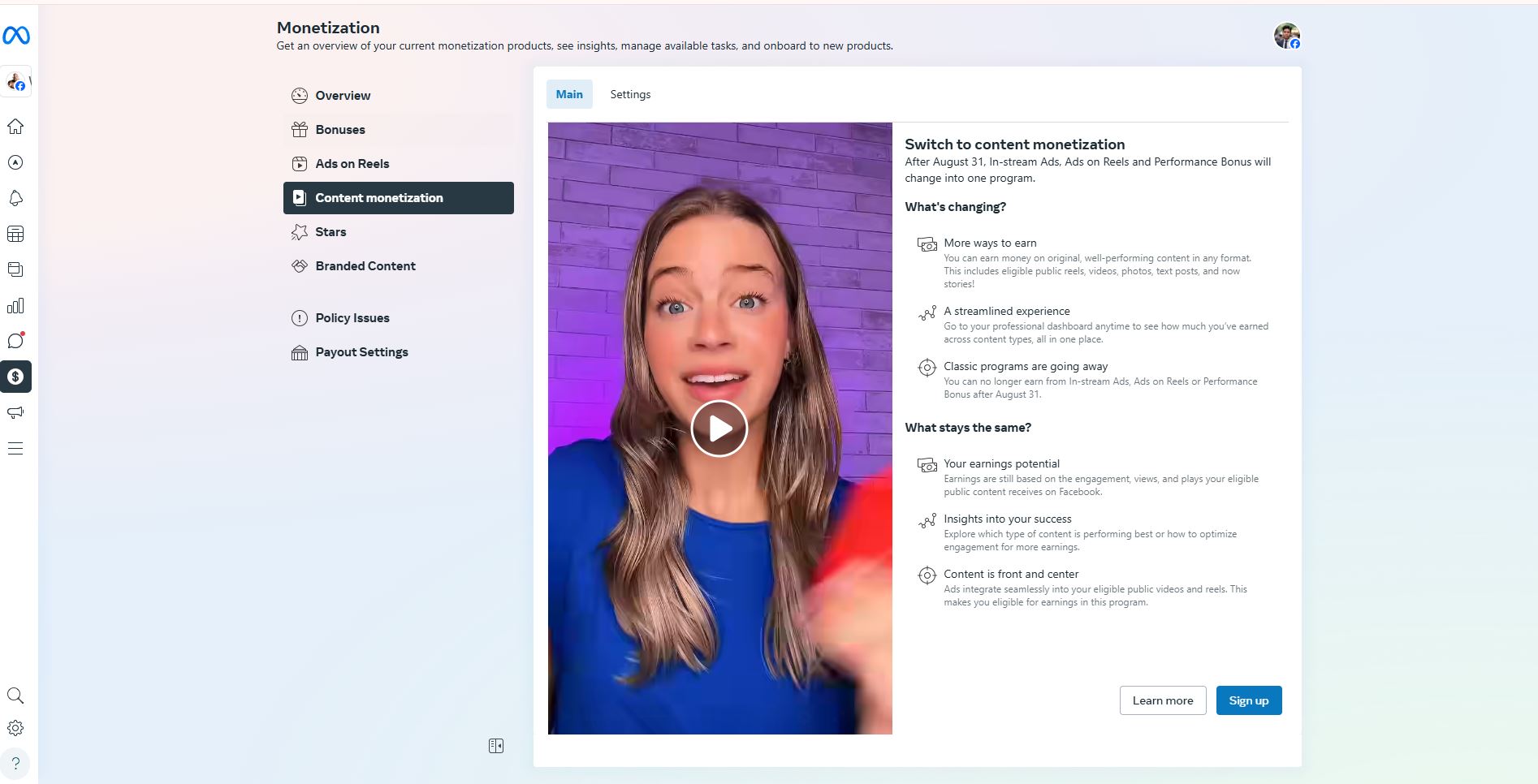Click the 'What stays the same?' heading

pyautogui.click(x=968, y=428)
